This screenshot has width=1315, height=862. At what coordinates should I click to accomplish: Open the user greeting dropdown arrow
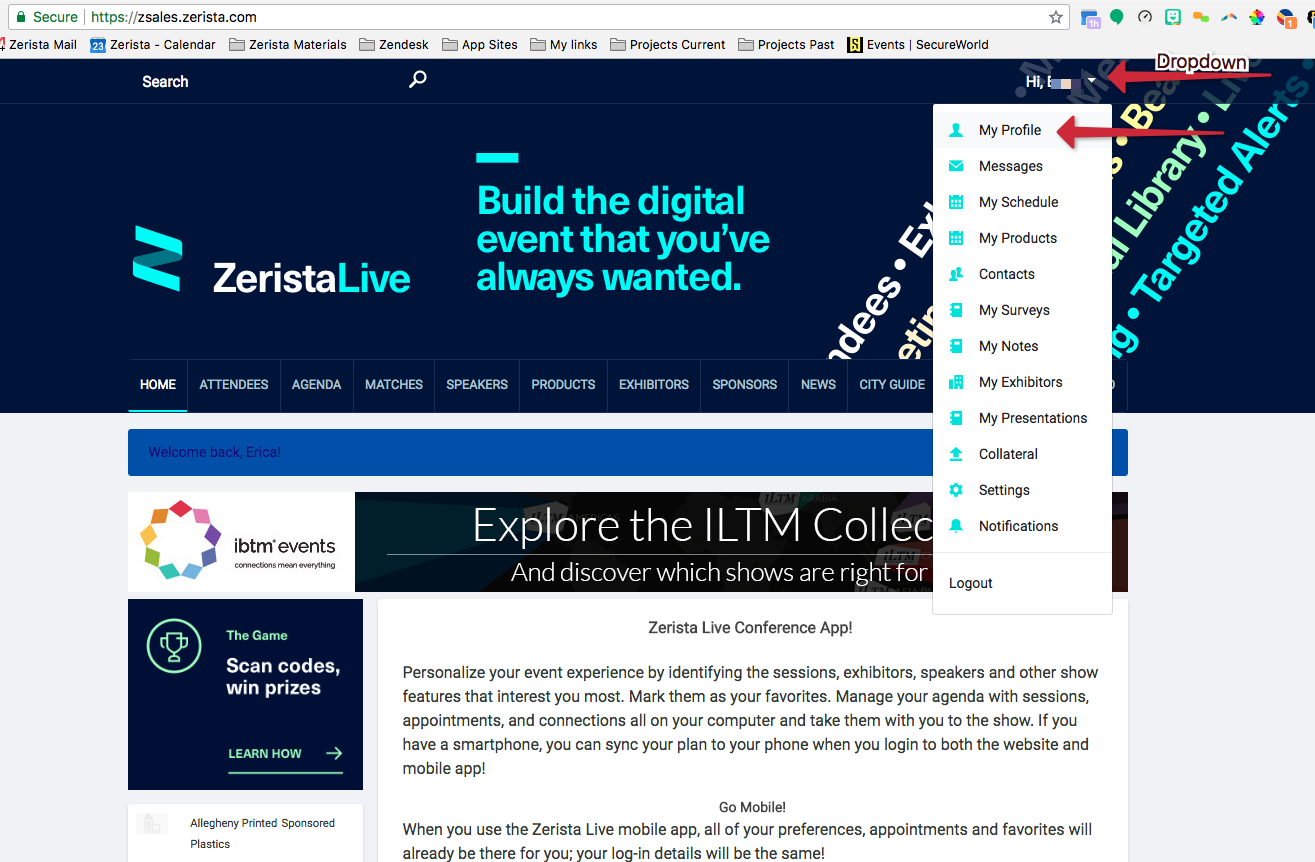tap(1092, 82)
